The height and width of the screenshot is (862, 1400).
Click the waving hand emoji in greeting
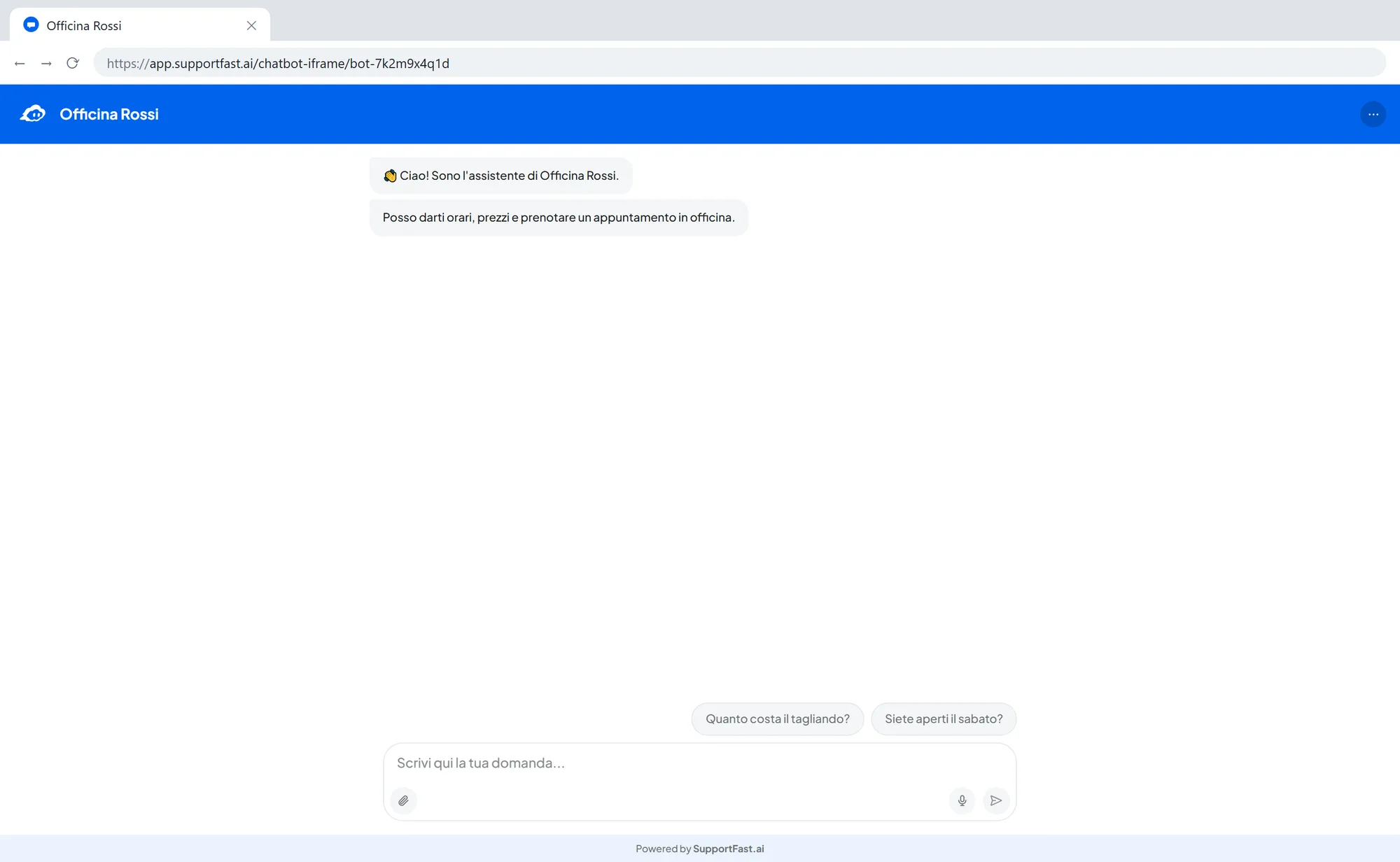click(390, 176)
